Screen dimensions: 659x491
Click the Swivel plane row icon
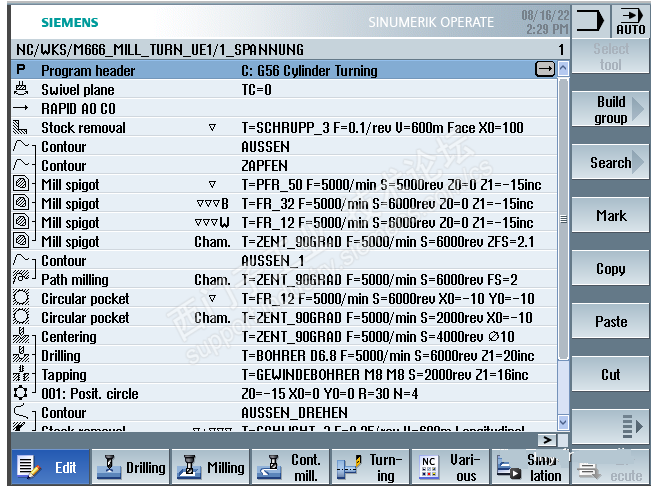point(21,89)
